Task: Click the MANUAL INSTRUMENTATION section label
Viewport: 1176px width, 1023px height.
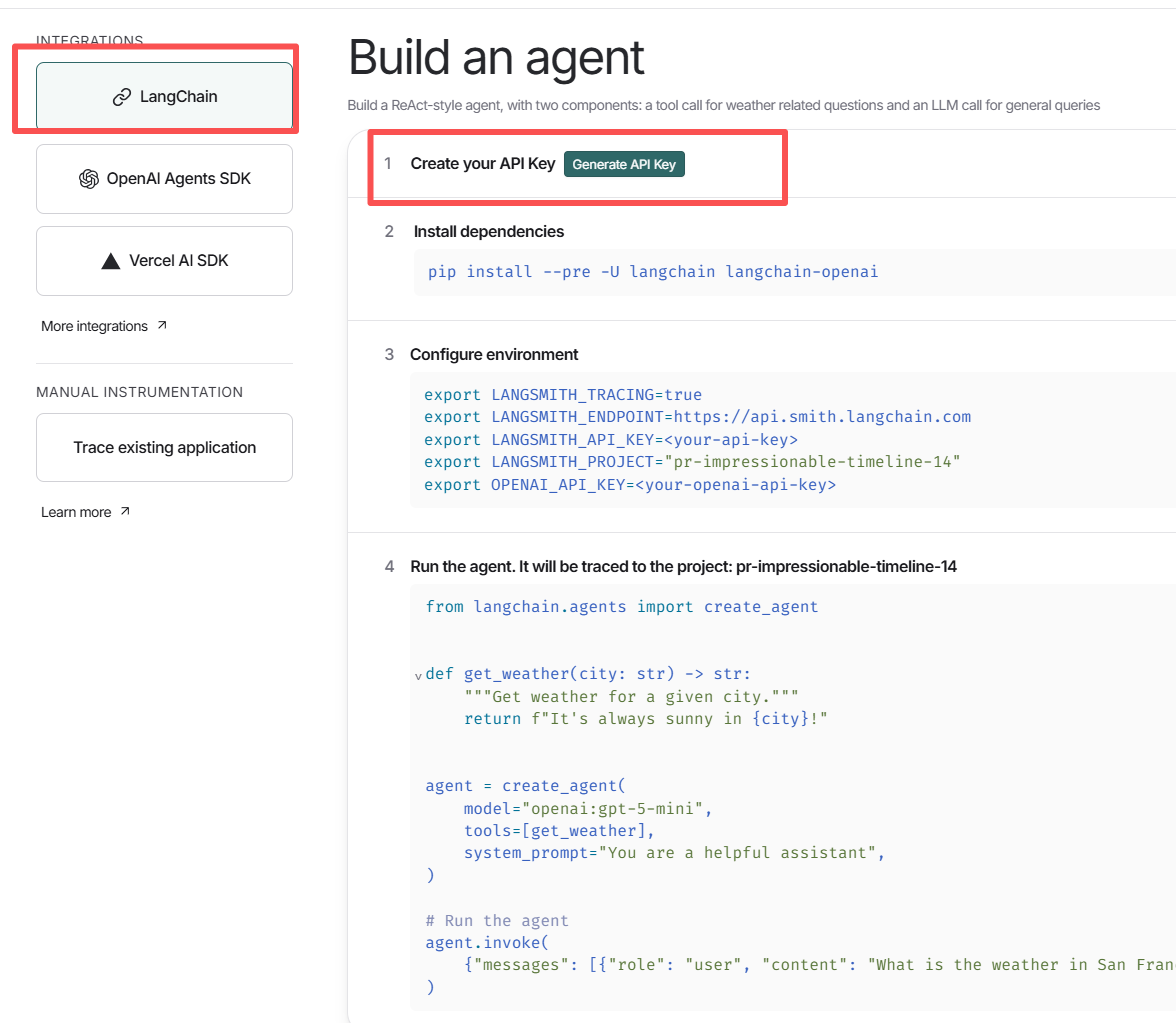Action: tap(140, 392)
